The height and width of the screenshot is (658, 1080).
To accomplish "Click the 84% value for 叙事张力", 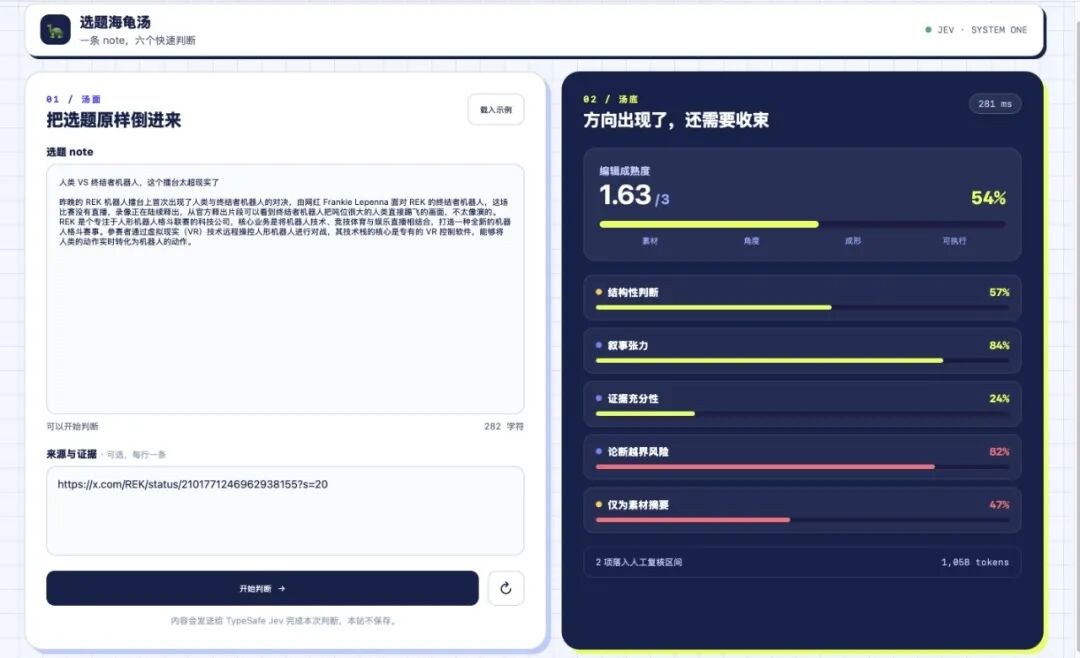I will pos(999,345).
